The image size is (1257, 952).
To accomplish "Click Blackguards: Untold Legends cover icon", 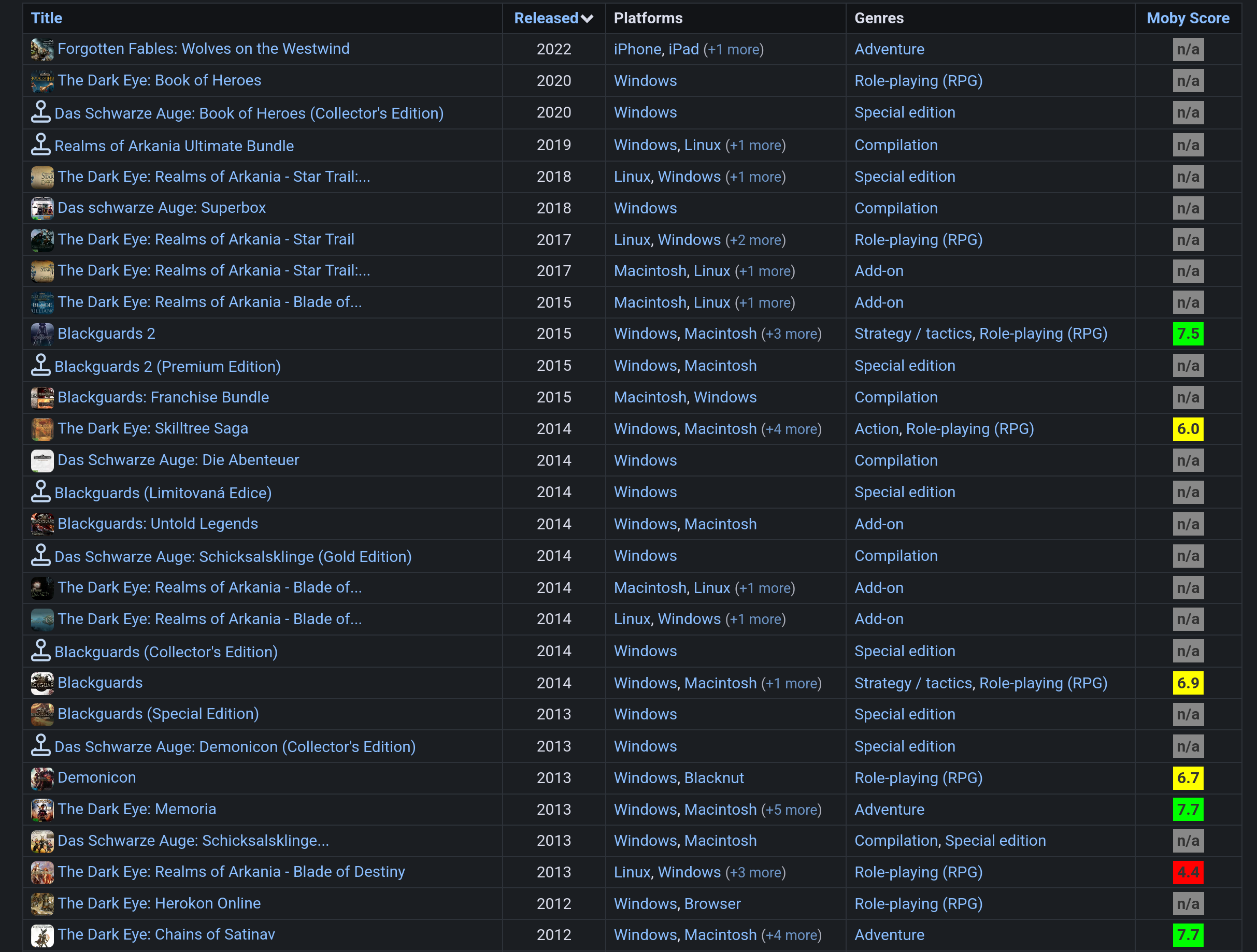I will [x=42, y=524].
